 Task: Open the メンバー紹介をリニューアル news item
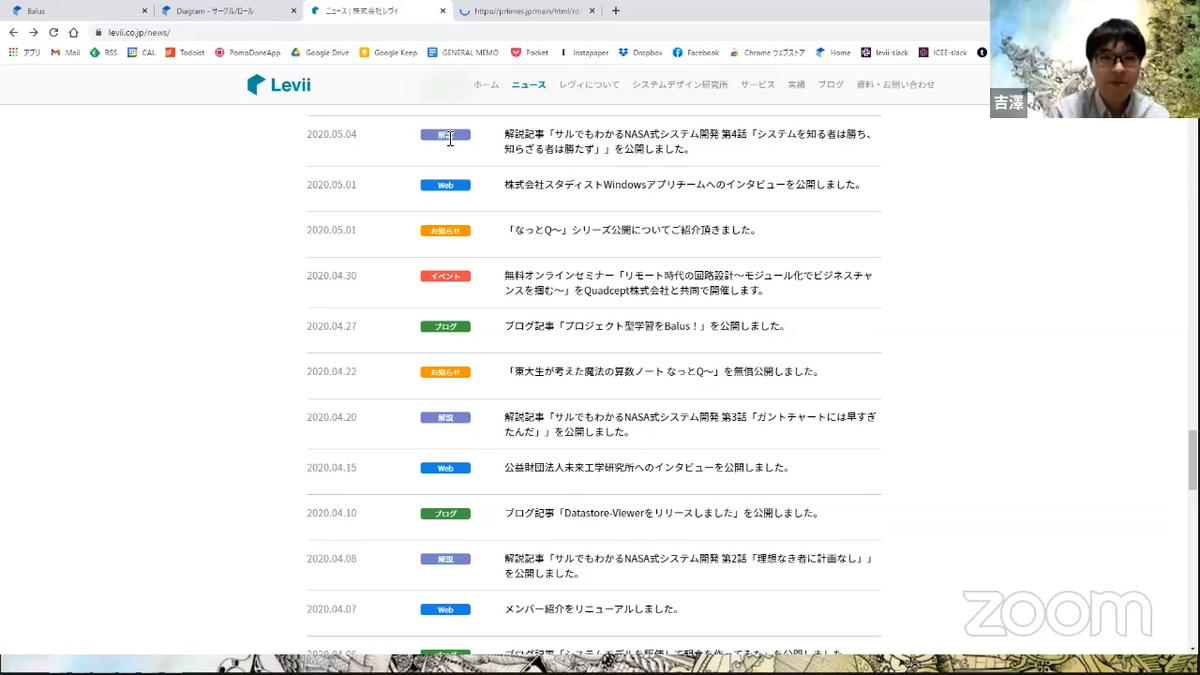click(x=592, y=609)
